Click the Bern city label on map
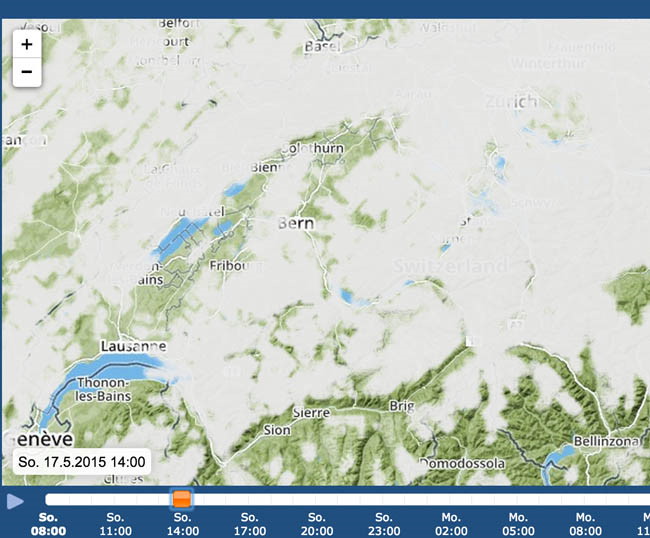The height and width of the screenshot is (538, 650). tap(296, 223)
